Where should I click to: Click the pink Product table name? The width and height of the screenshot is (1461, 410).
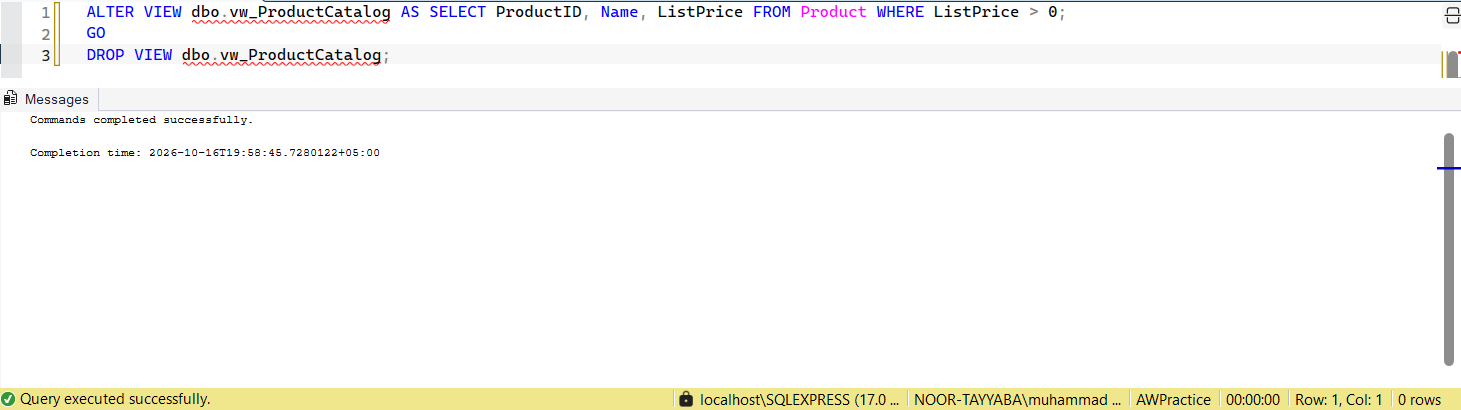(x=834, y=14)
